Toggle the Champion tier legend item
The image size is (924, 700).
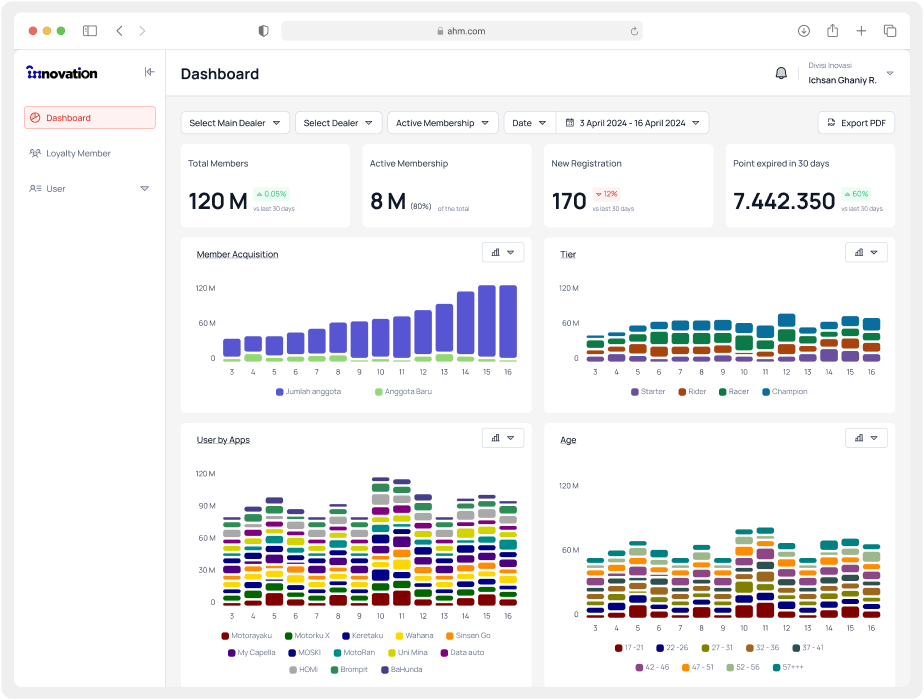(x=785, y=392)
